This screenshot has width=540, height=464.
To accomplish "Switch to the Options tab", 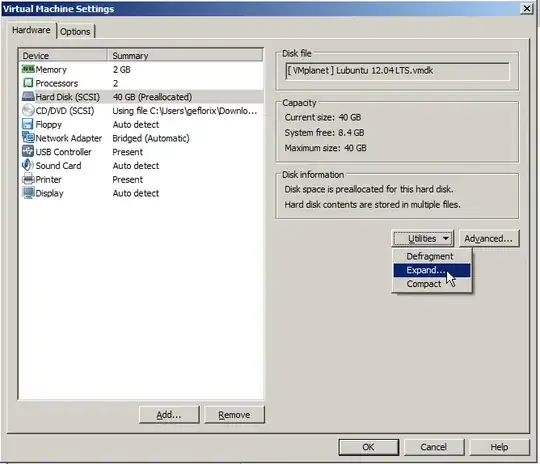I will [75, 32].
